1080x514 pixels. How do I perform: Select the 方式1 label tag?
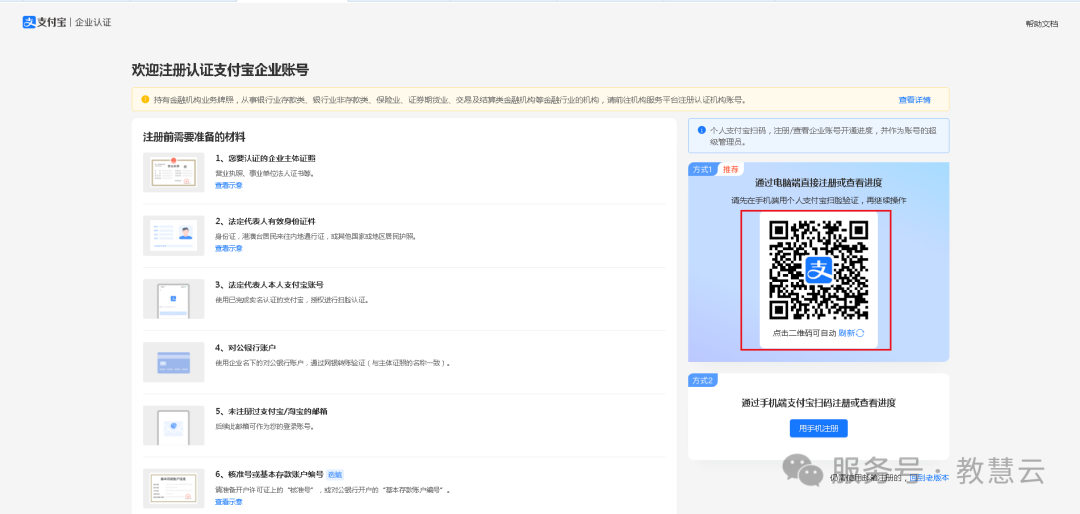point(703,169)
